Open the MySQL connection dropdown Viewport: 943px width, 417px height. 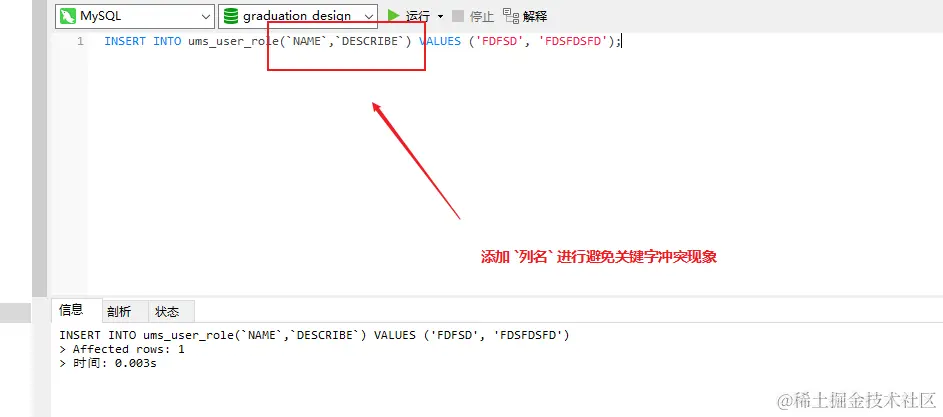coord(134,16)
